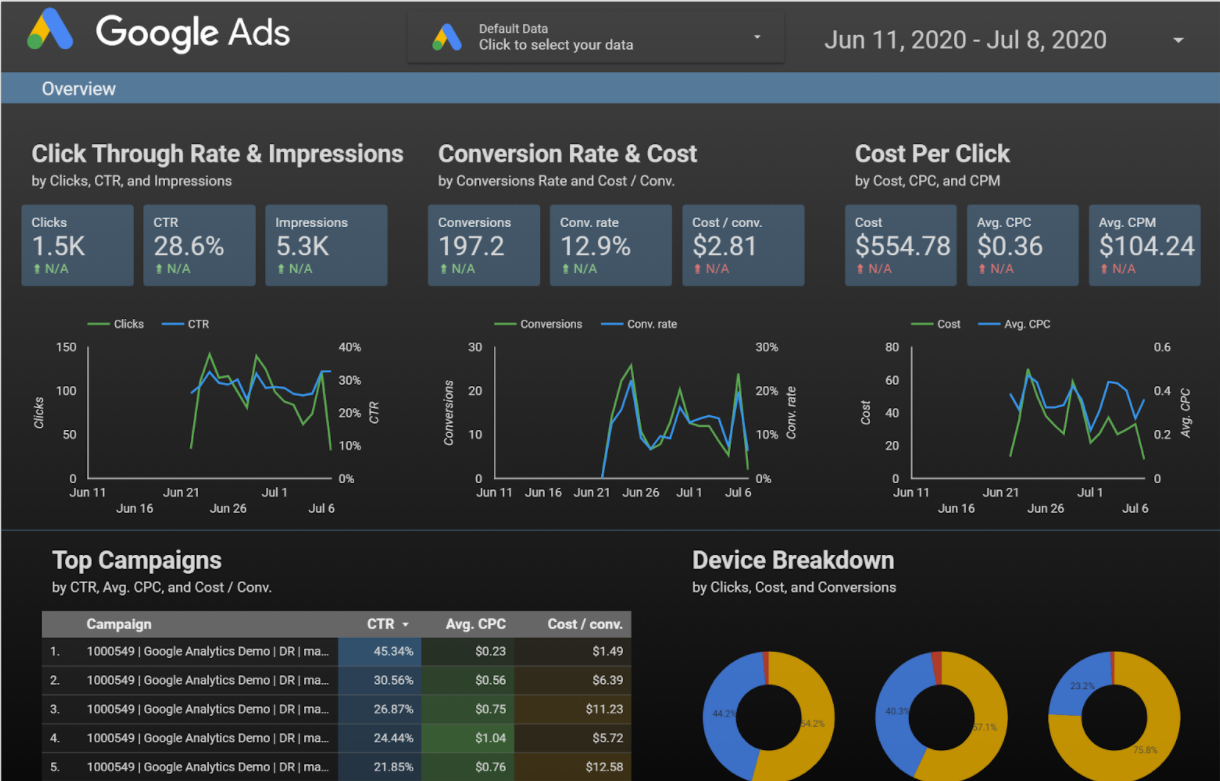
Task: Click the Conv. rate legend entry
Action: (x=639, y=324)
